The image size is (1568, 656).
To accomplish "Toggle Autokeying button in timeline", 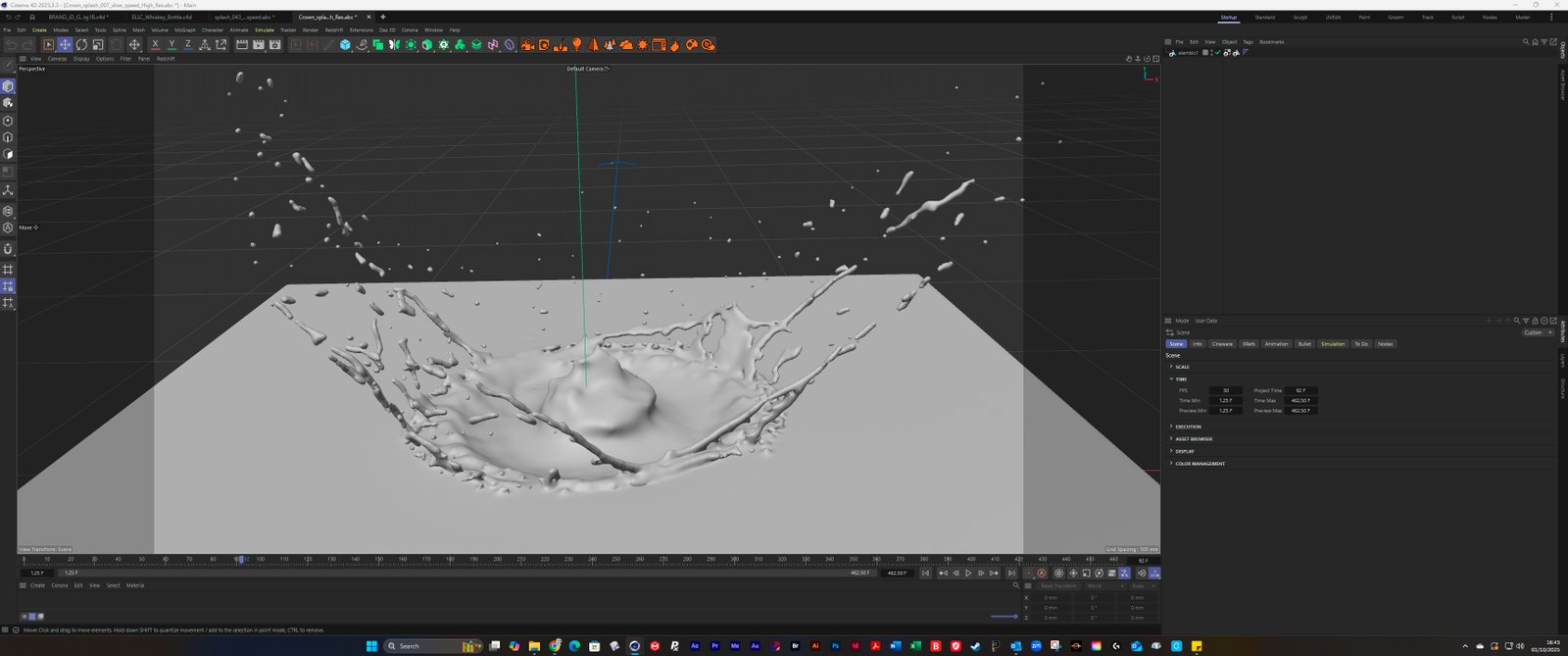I will [x=1042, y=574].
